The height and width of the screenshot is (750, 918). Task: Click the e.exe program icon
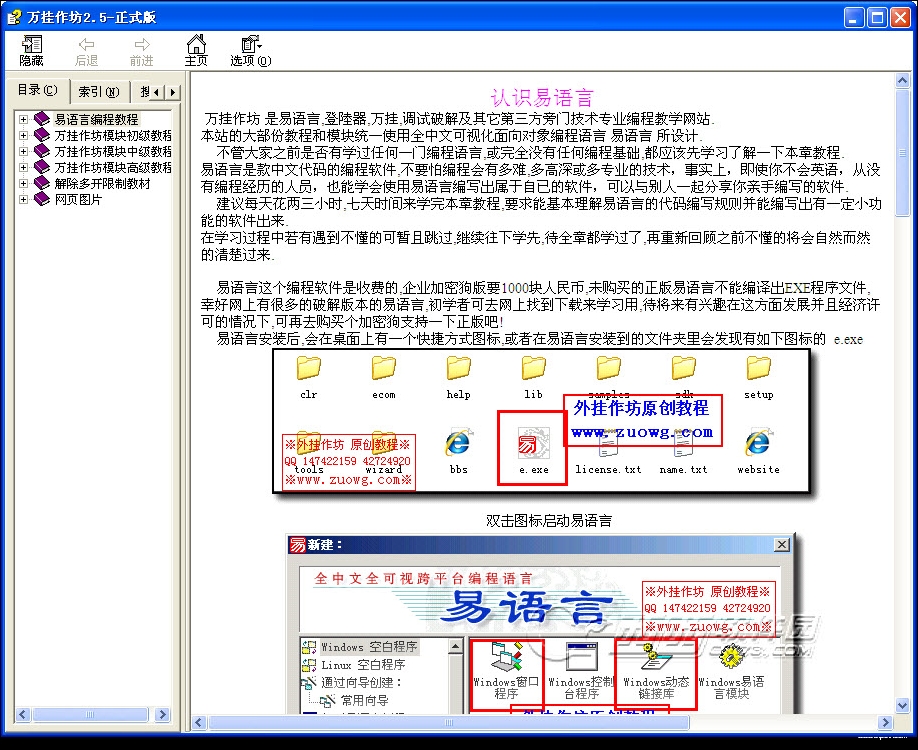tap(533, 443)
